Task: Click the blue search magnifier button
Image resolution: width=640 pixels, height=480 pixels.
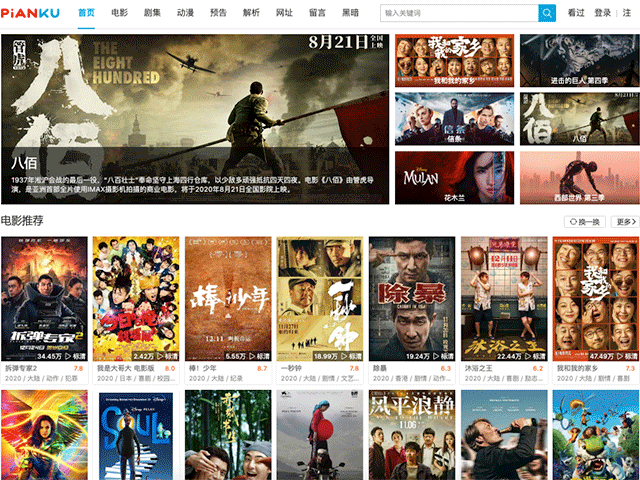Action: [547, 13]
